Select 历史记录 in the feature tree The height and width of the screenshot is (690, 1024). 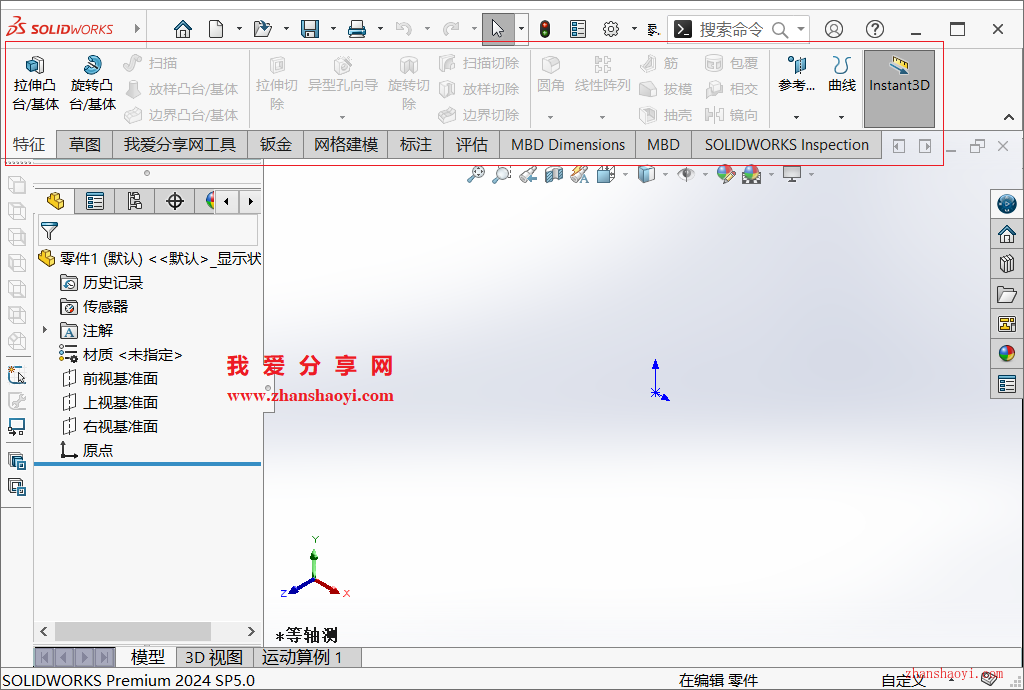coord(101,283)
